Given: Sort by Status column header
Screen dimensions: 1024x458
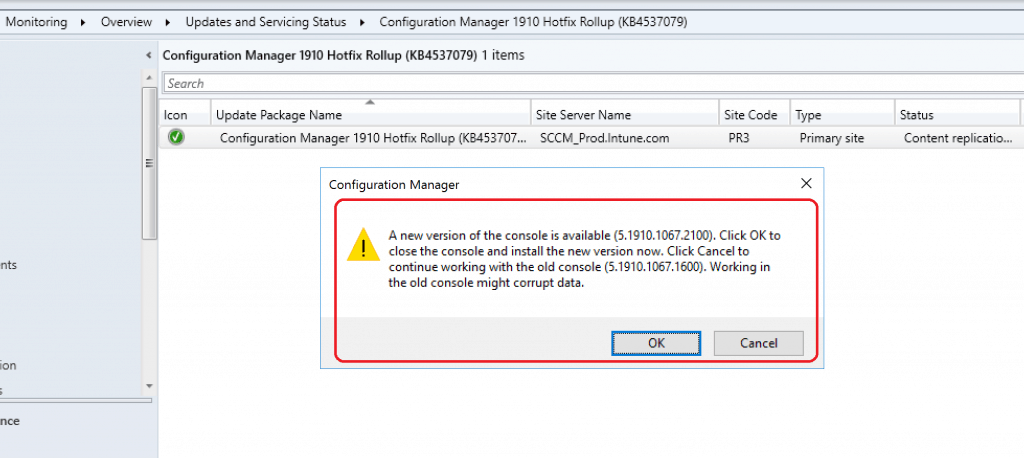Looking at the screenshot, I should pyautogui.click(x=957, y=115).
